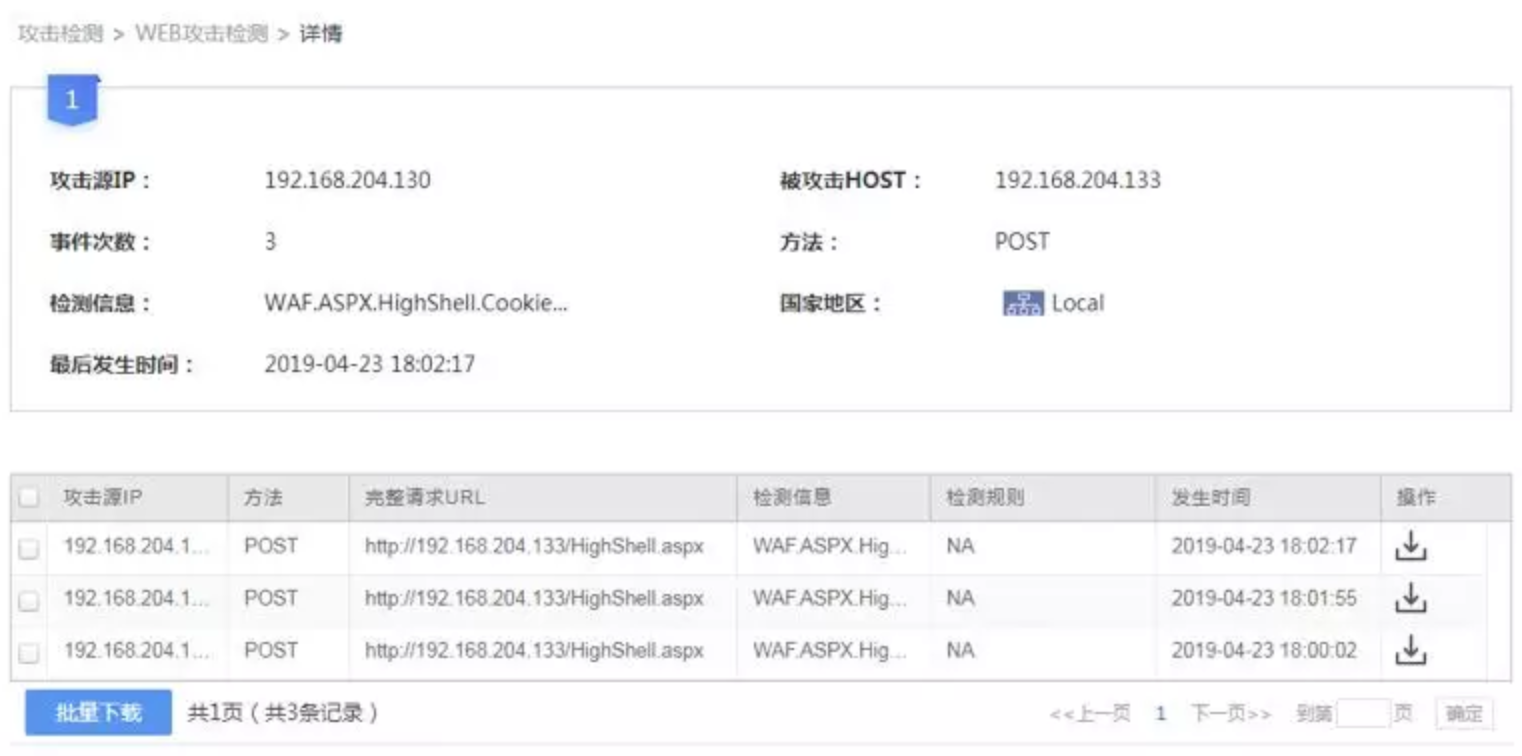Open first HighShell.aspx request URL
This screenshot has height=756, width=1522.
point(534,546)
